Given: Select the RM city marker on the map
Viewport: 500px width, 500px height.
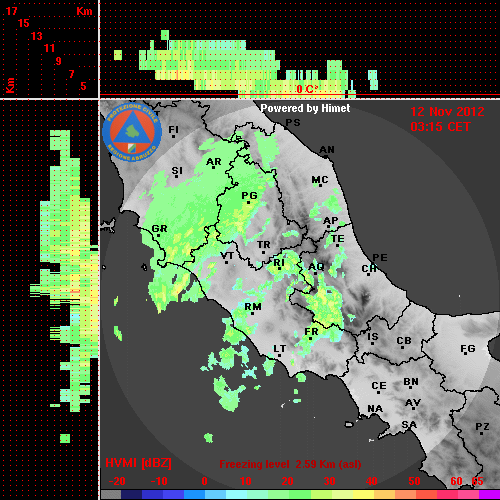Looking at the screenshot, I should pyautogui.click(x=253, y=308).
